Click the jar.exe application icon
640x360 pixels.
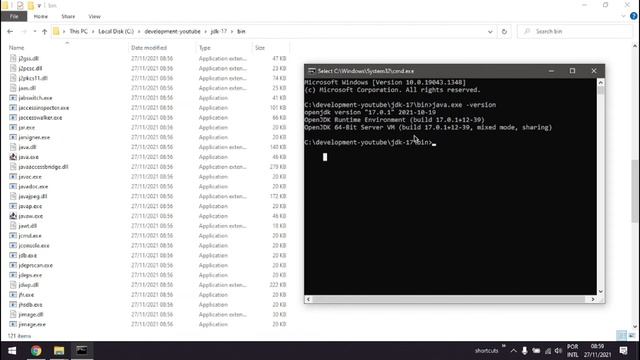click(x=13, y=127)
